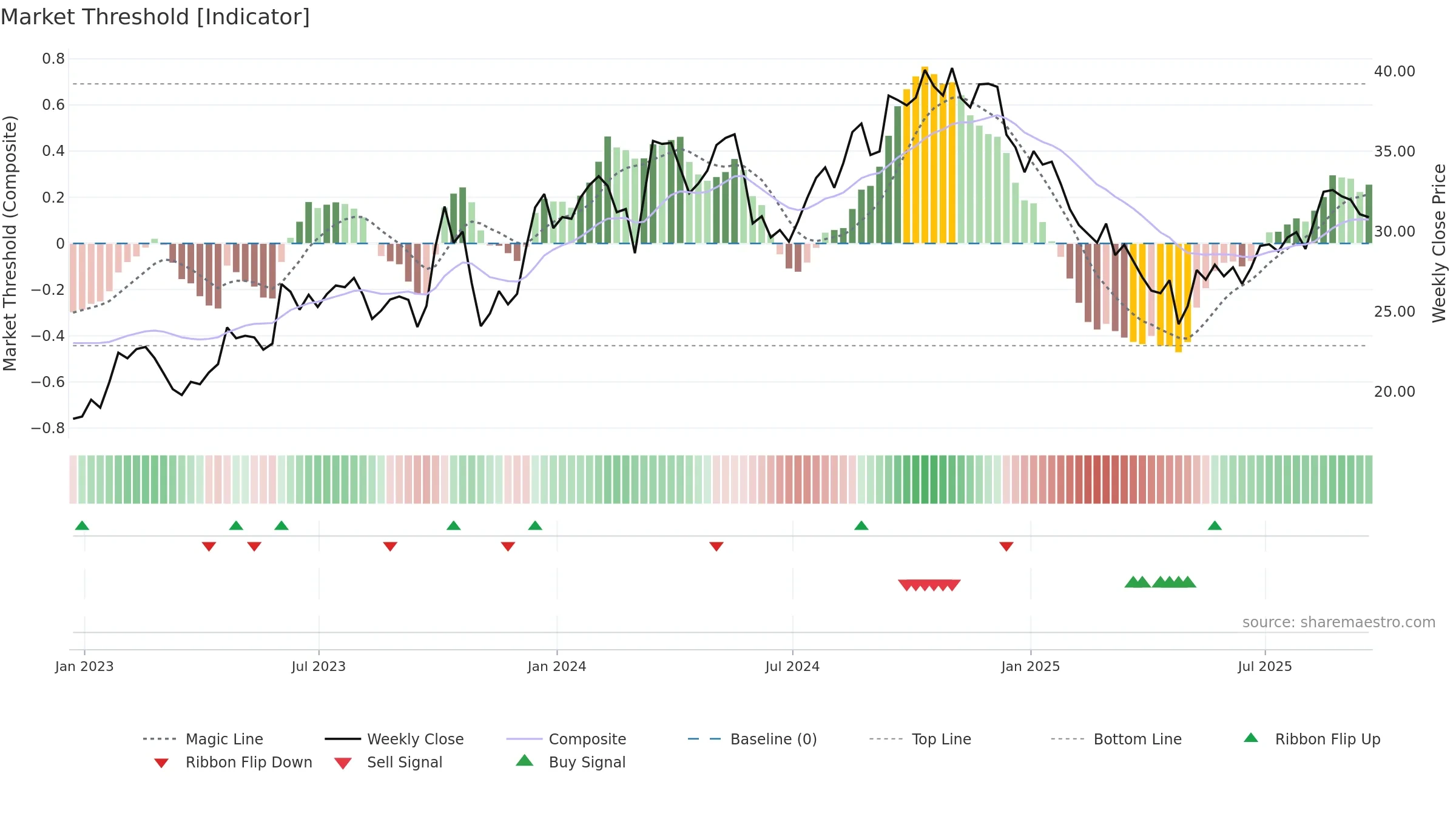Click the Jan 2023 x-axis label
Screen dimensions: 1456x819
[84, 666]
